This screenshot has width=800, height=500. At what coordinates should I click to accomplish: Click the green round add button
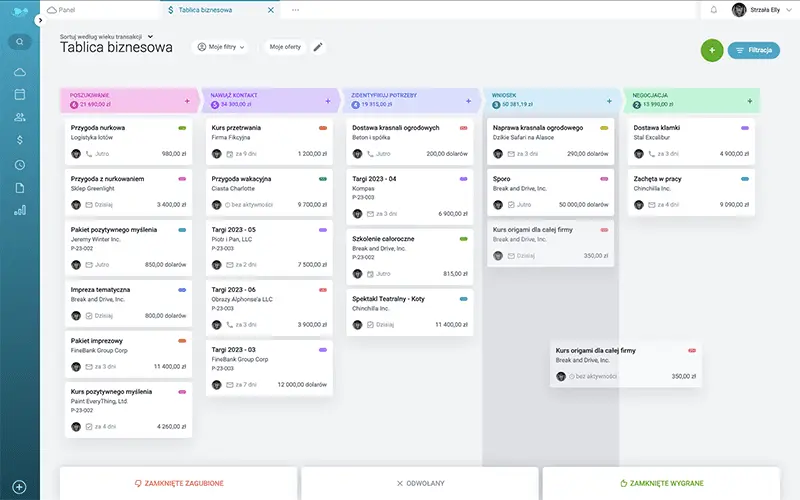tap(712, 50)
